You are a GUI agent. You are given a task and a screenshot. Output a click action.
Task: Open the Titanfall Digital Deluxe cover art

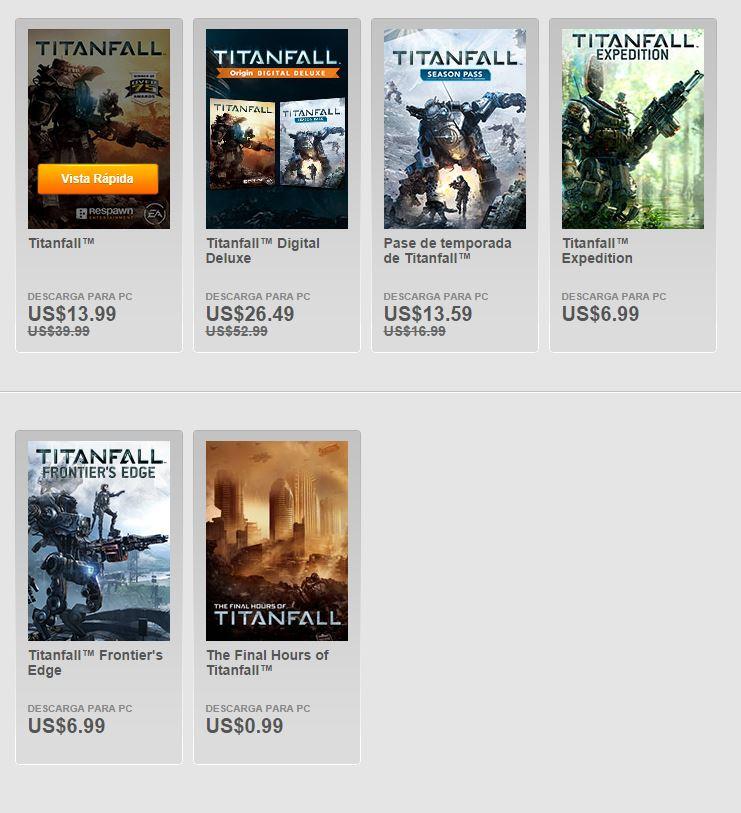(x=277, y=129)
